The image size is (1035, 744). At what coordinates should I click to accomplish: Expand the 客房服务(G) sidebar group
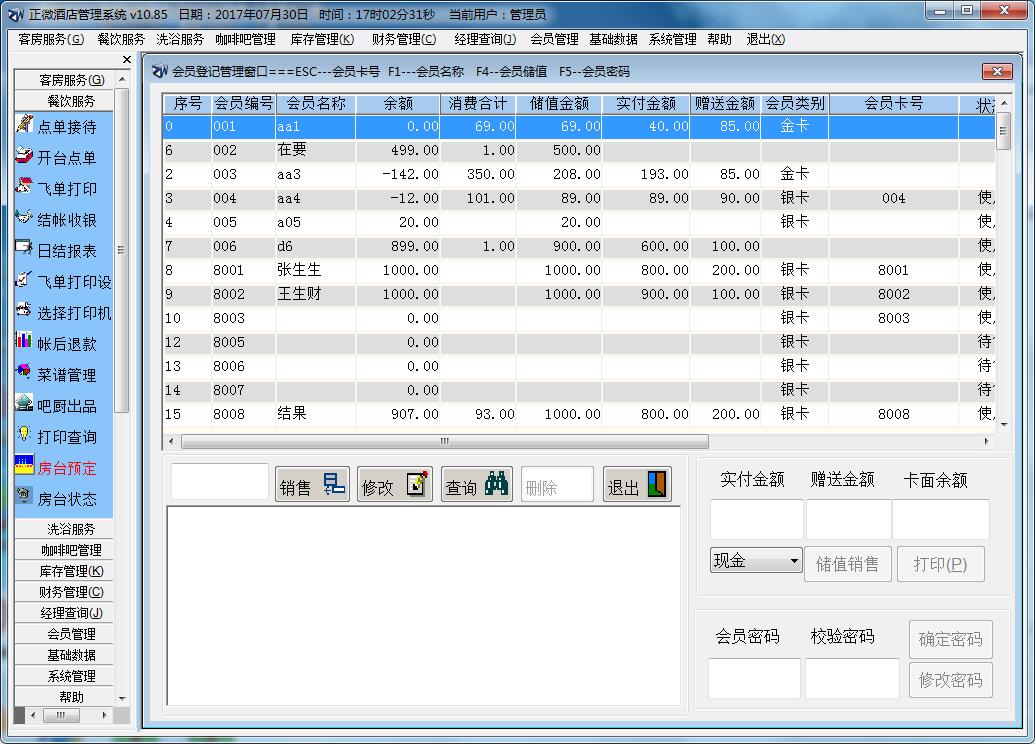(x=64, y=80)
